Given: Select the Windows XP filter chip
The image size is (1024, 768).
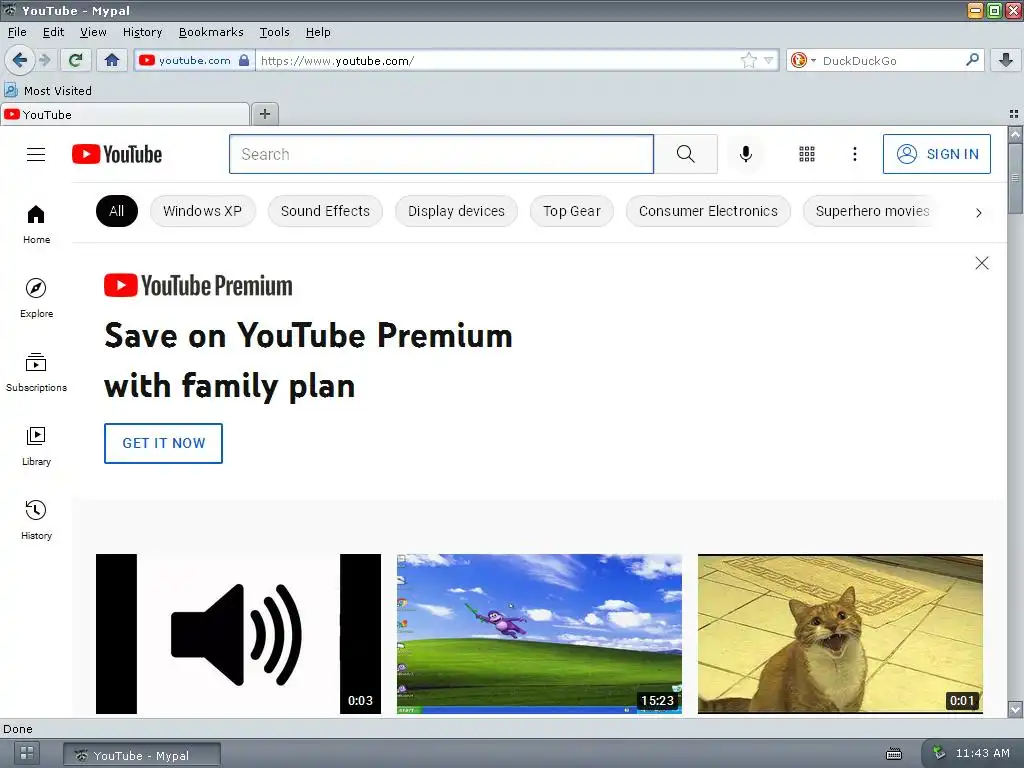Looking at the screenshot, I should pos(202,211).
